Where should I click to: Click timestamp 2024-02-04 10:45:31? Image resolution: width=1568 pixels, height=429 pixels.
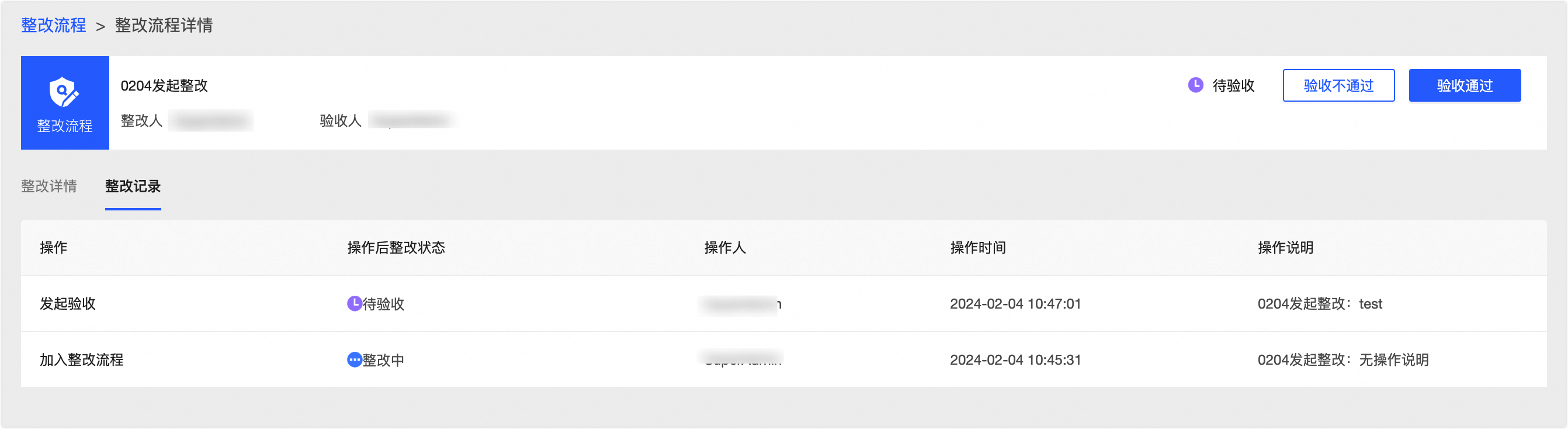pos(1015,359)
